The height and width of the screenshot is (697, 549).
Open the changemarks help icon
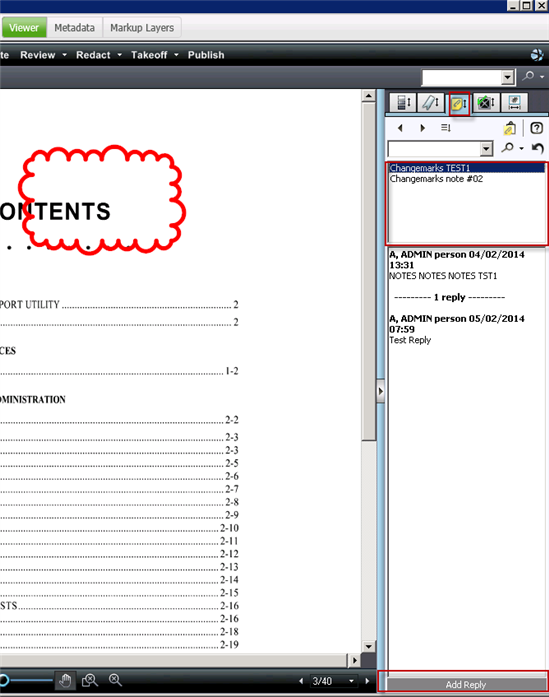pyautogui.click(x=537, y=128)
